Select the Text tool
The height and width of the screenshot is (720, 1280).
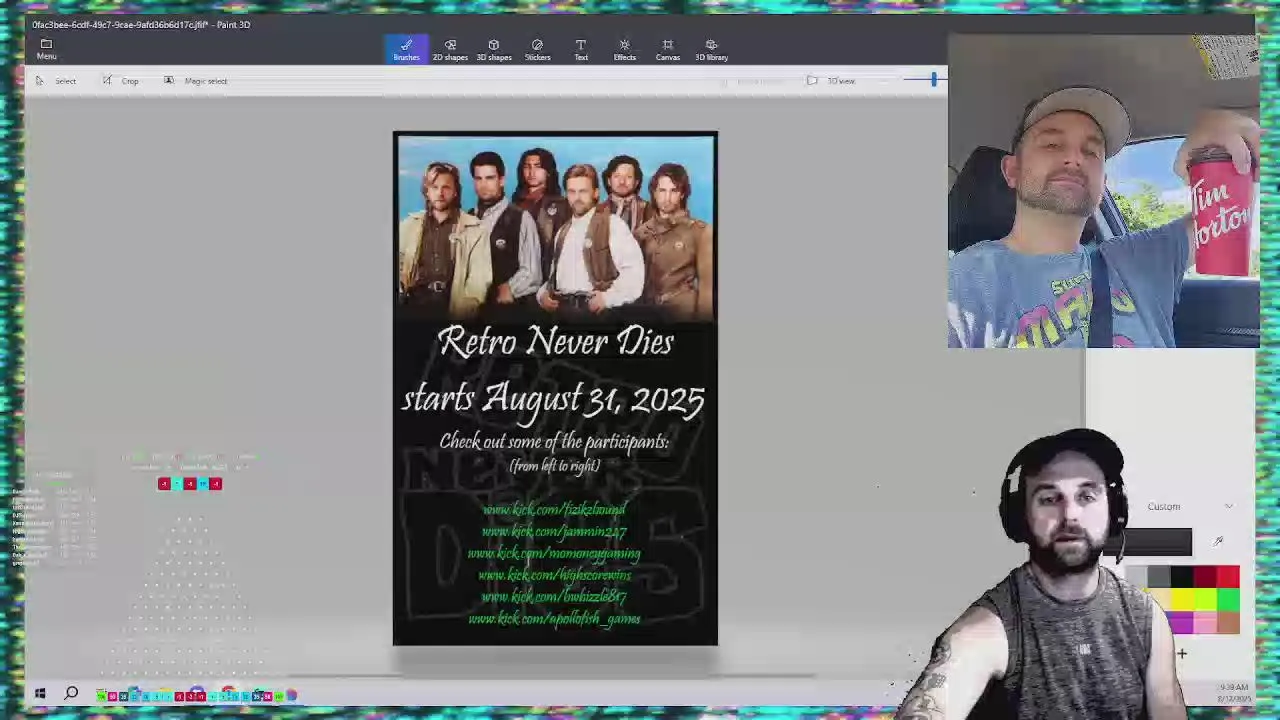coord(581,49)
